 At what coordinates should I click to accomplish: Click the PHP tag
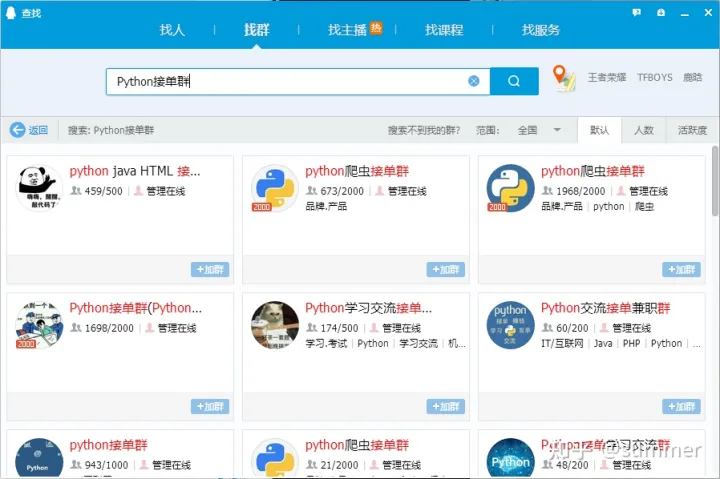631,344
